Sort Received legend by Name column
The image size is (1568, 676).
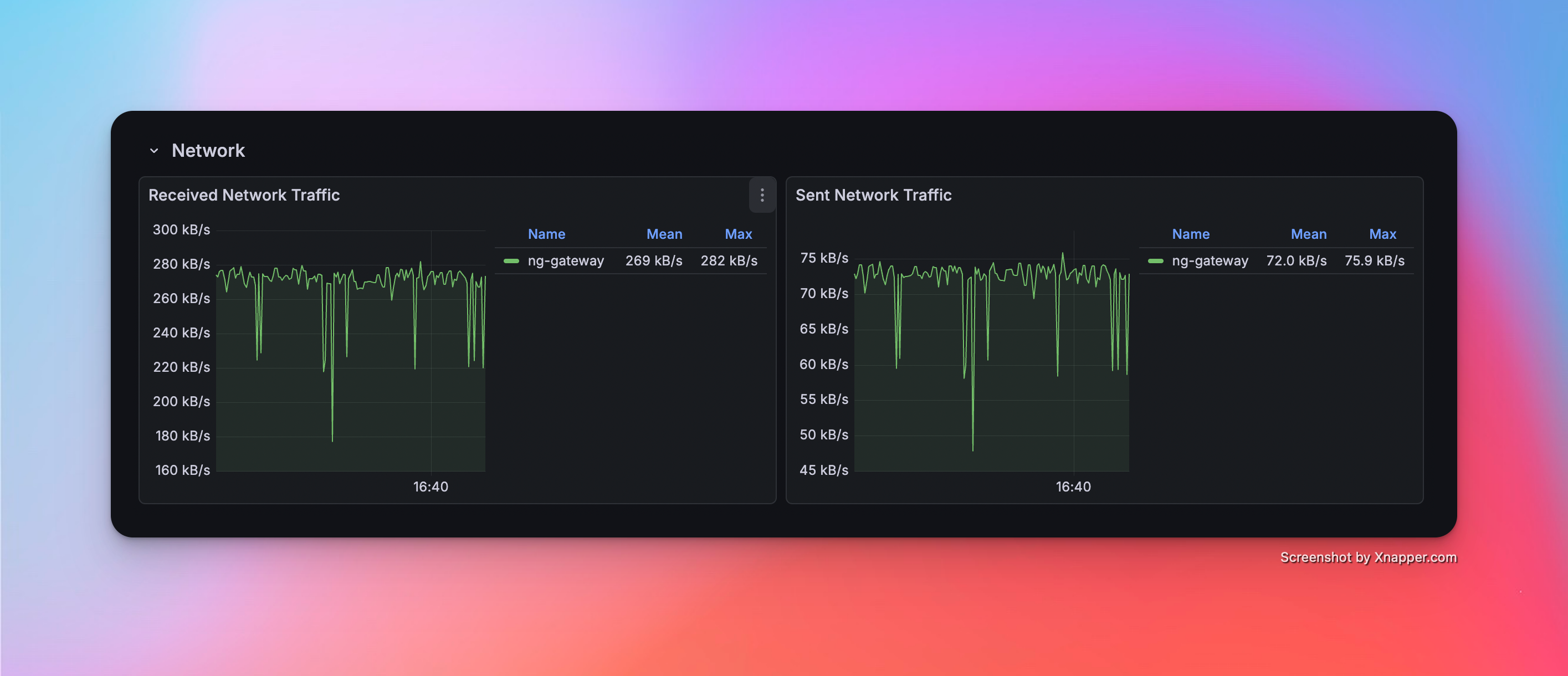point(546,234)
